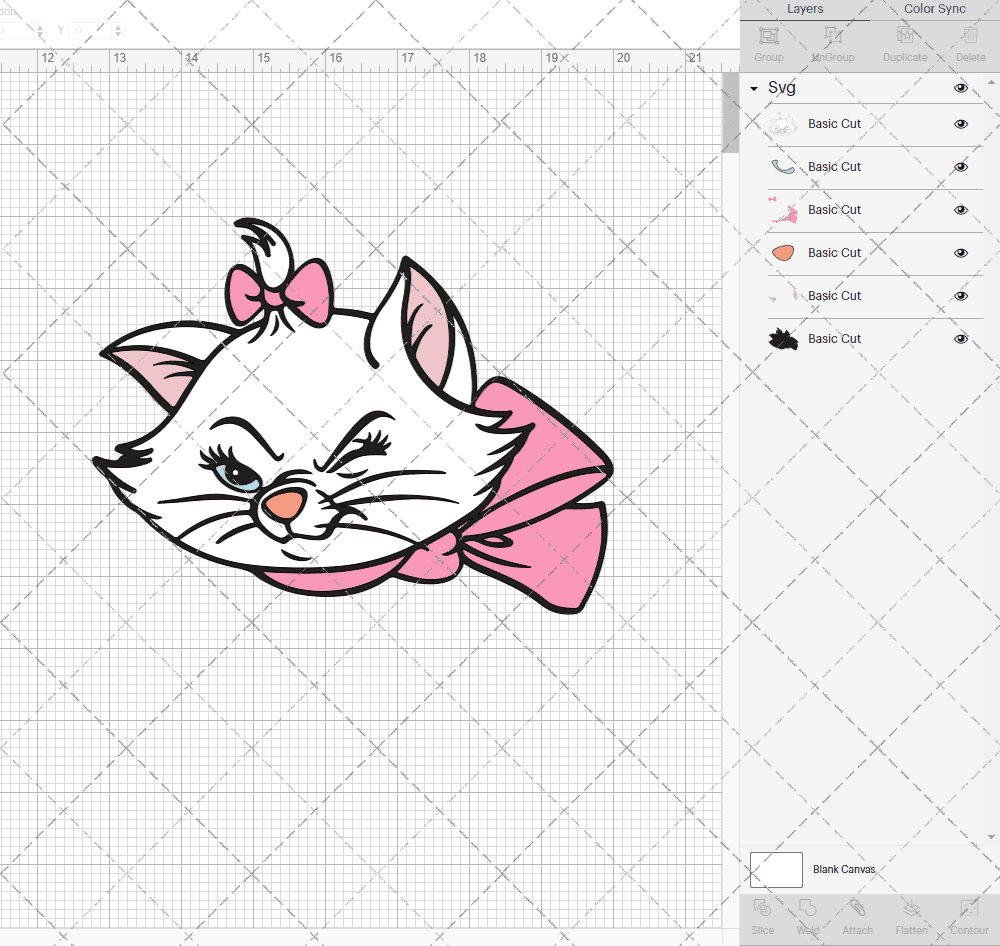
Task: Click the Y position stepper arrows
Action: 118,30
